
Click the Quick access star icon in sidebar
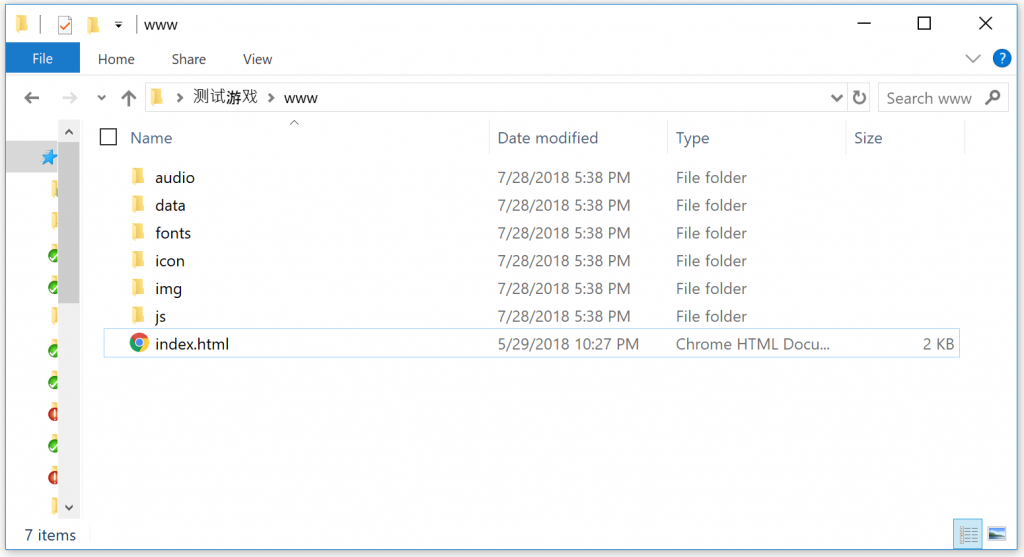pyautogui.click(x=48, y=157)
